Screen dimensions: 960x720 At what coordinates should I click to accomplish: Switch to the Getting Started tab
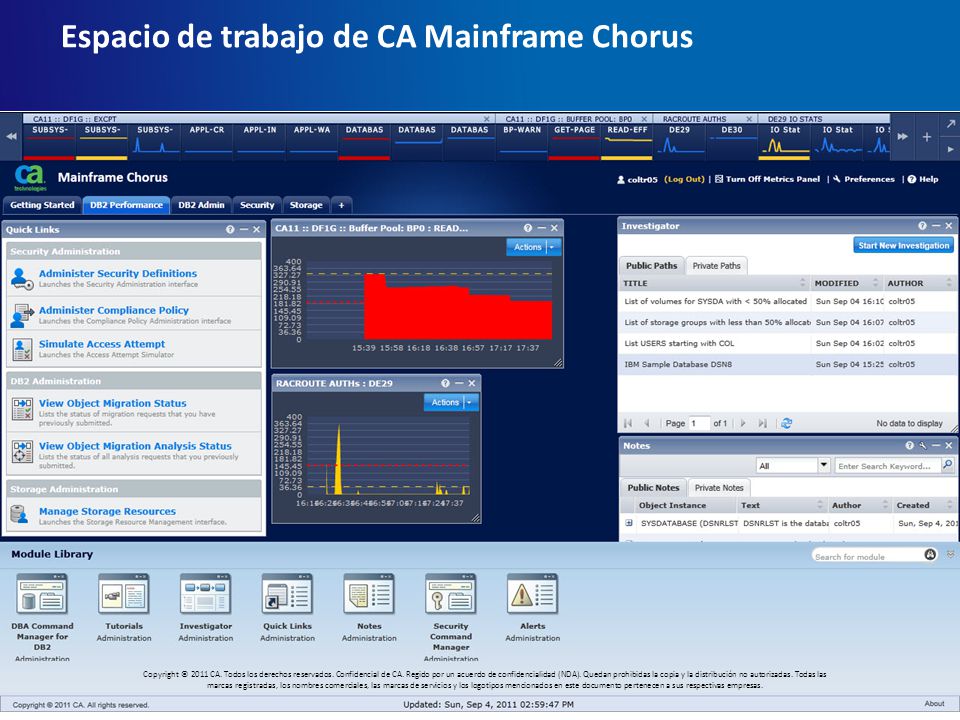pos(42,205)
